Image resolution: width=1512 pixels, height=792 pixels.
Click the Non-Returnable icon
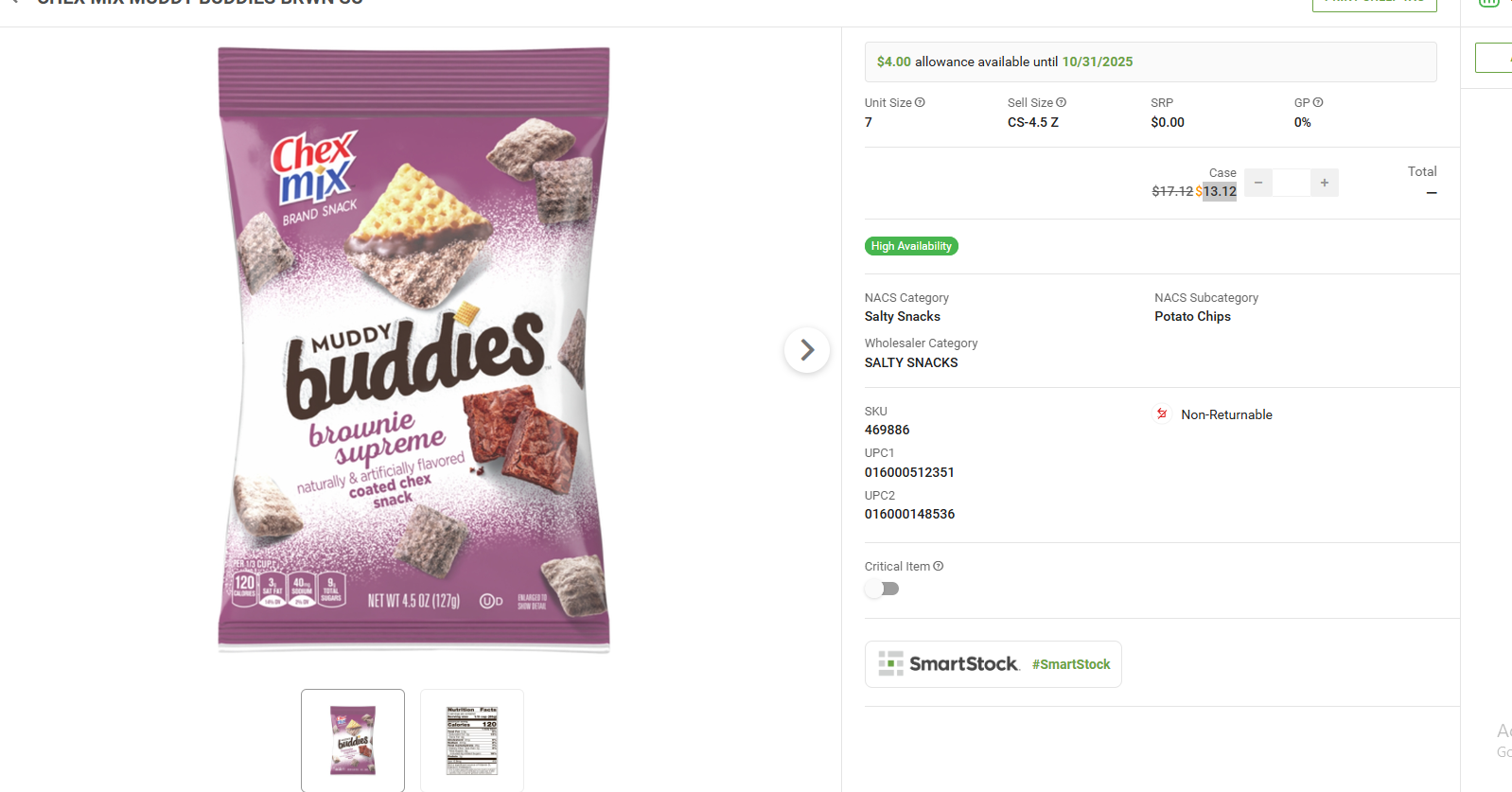click(1162, 414)
